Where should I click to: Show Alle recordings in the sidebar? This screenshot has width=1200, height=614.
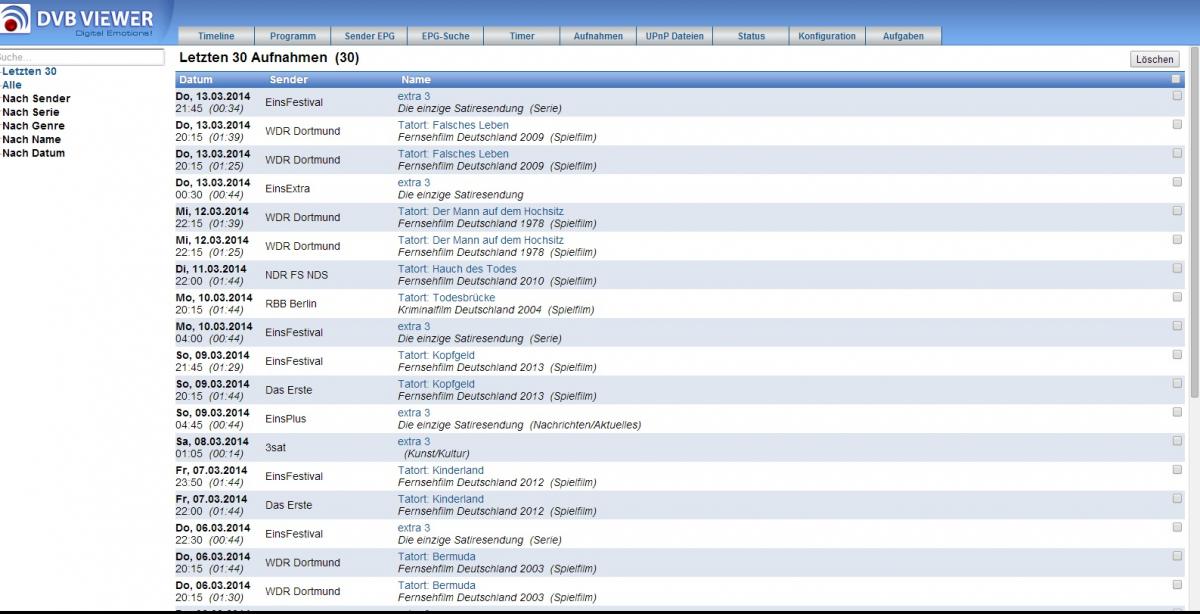point(12,85)
